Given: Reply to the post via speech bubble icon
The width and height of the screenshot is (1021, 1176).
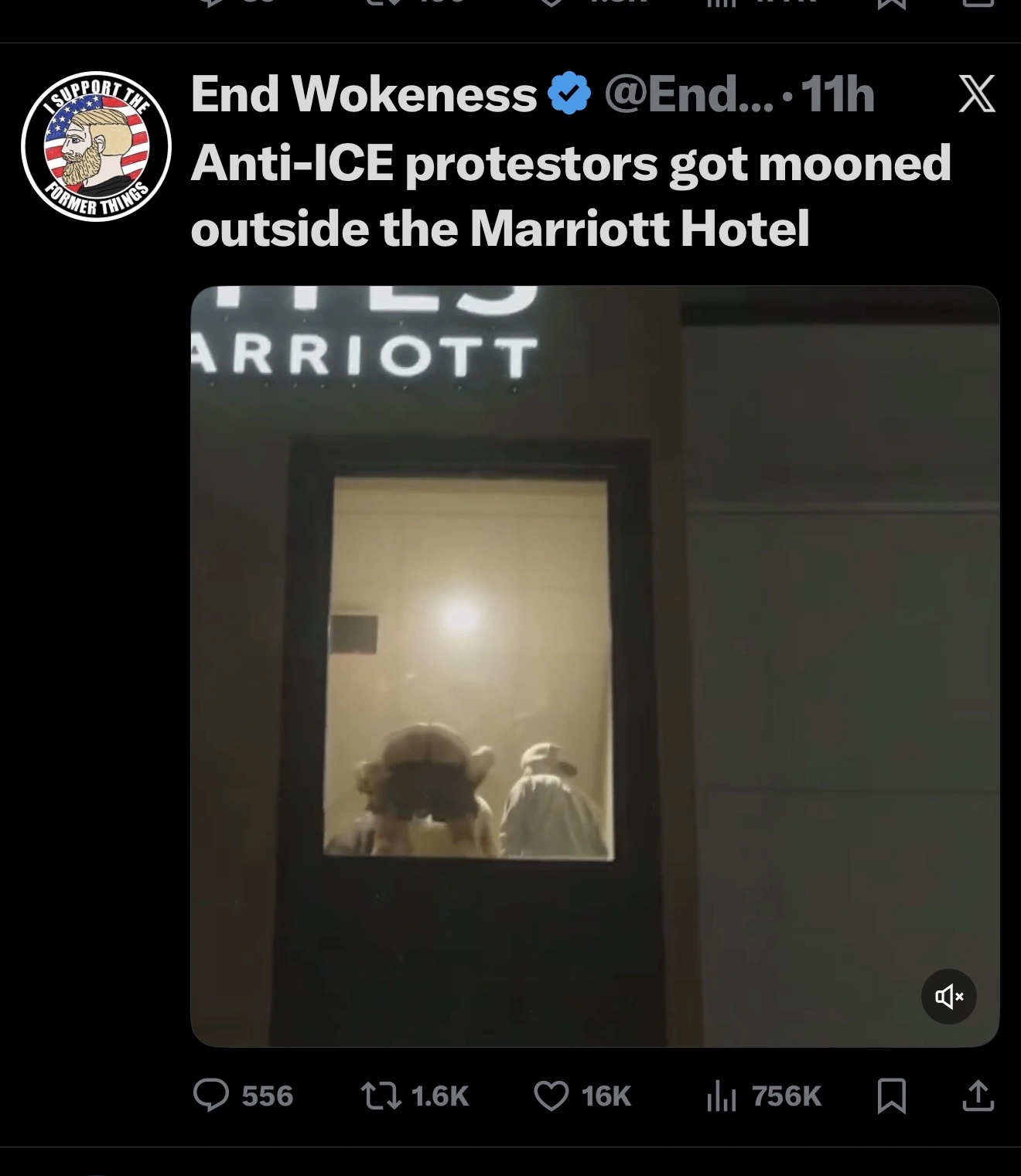Looking at the screenshot, I should tap(210, 1096).
